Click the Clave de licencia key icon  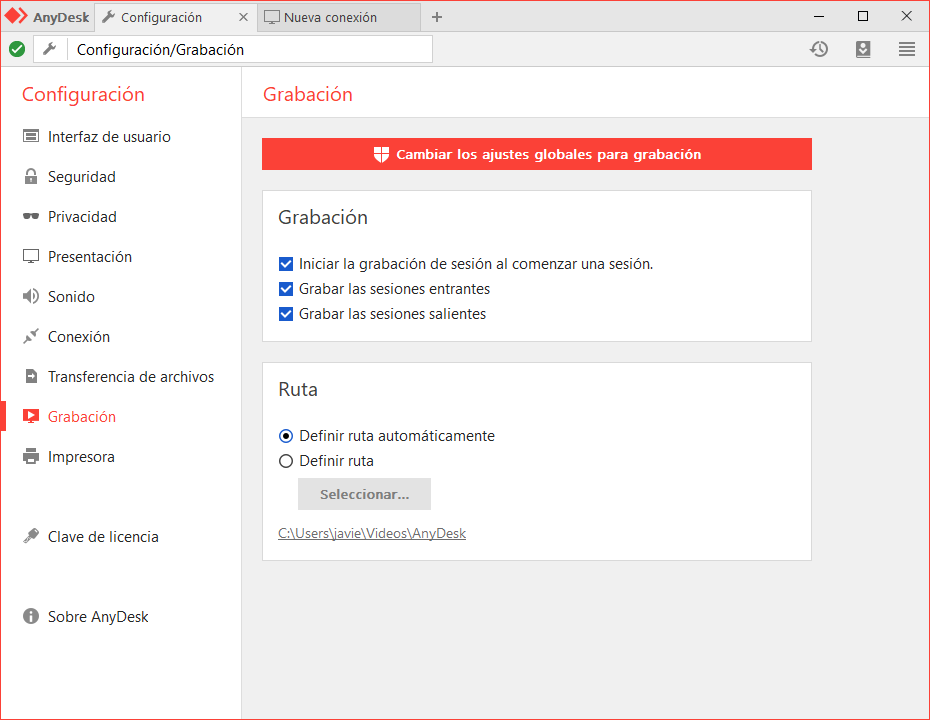click(31, 536)
